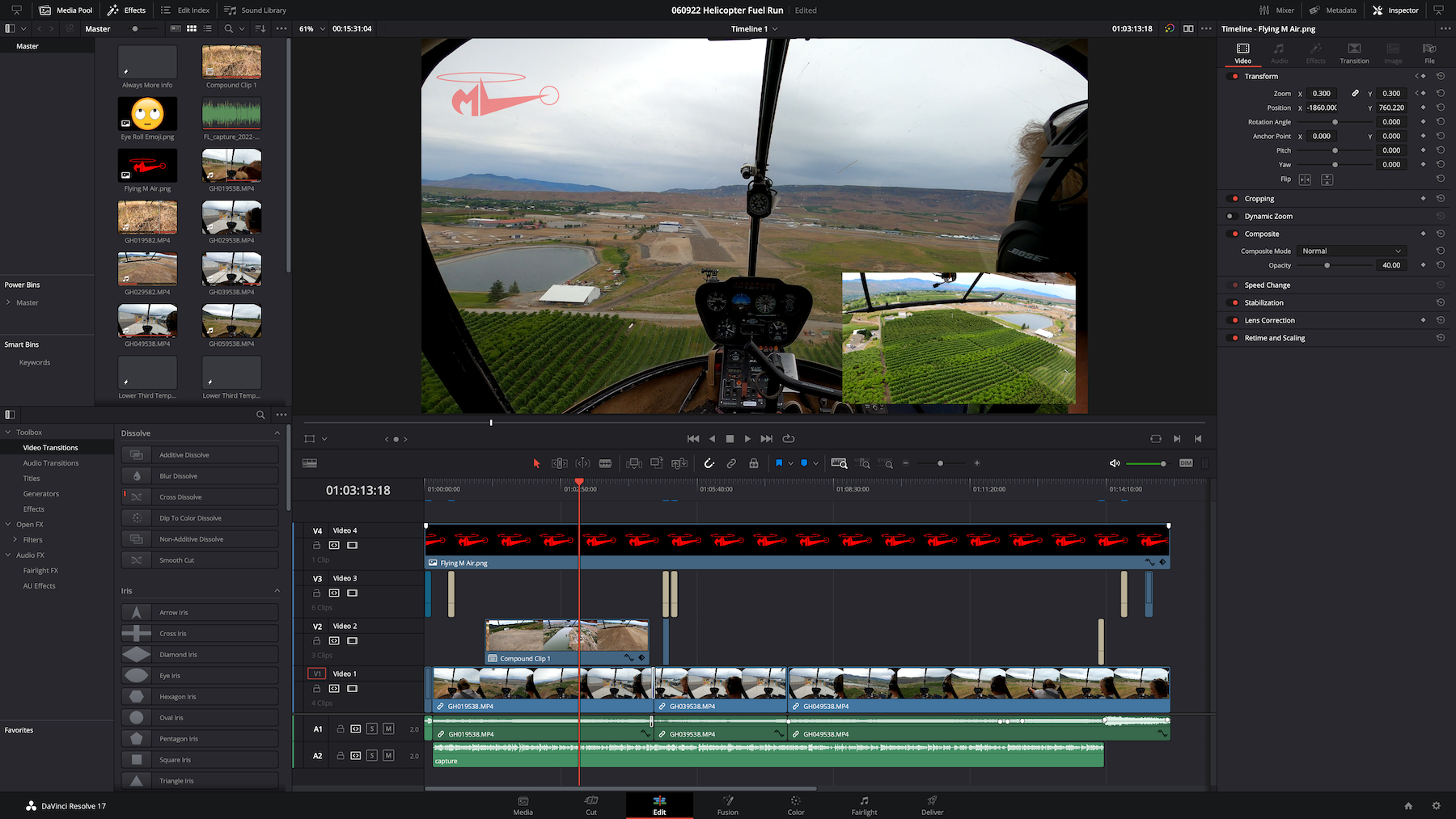This screenshot has width=1456, height=819.
Task: Open the Sound Library panel
Action: point(255,11)
